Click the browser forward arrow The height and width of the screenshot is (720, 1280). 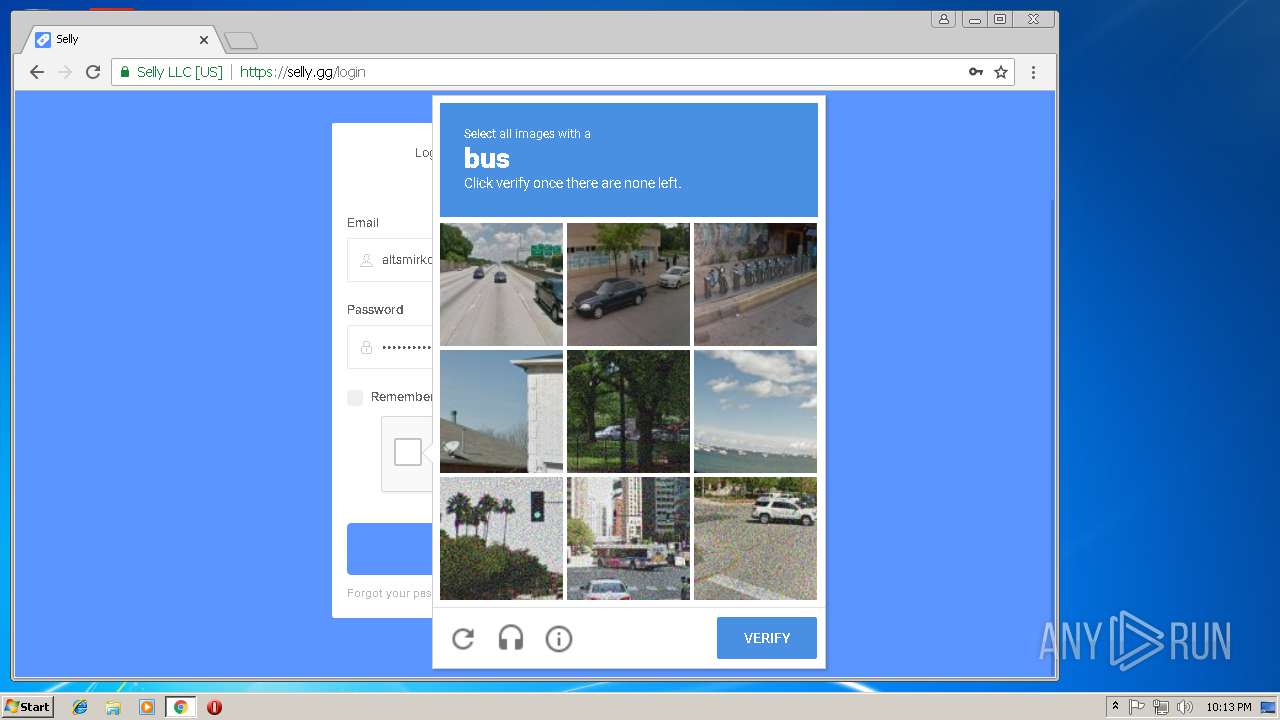(65, 72)
